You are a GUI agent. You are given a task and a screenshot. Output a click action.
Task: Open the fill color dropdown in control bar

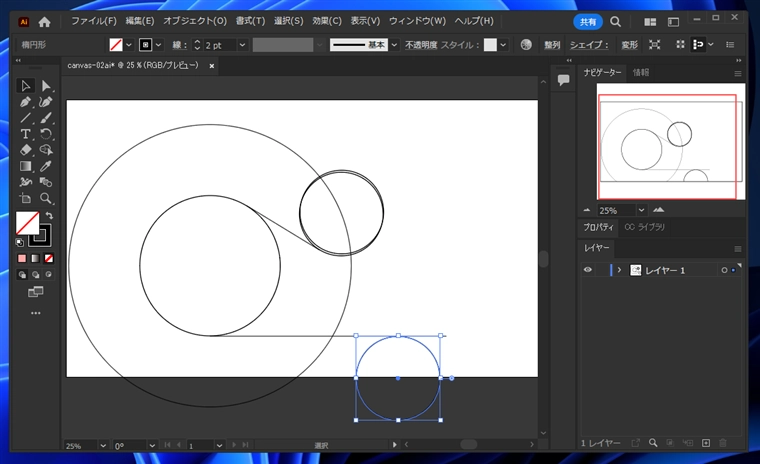pyautogui.click(x=129, y=45)
